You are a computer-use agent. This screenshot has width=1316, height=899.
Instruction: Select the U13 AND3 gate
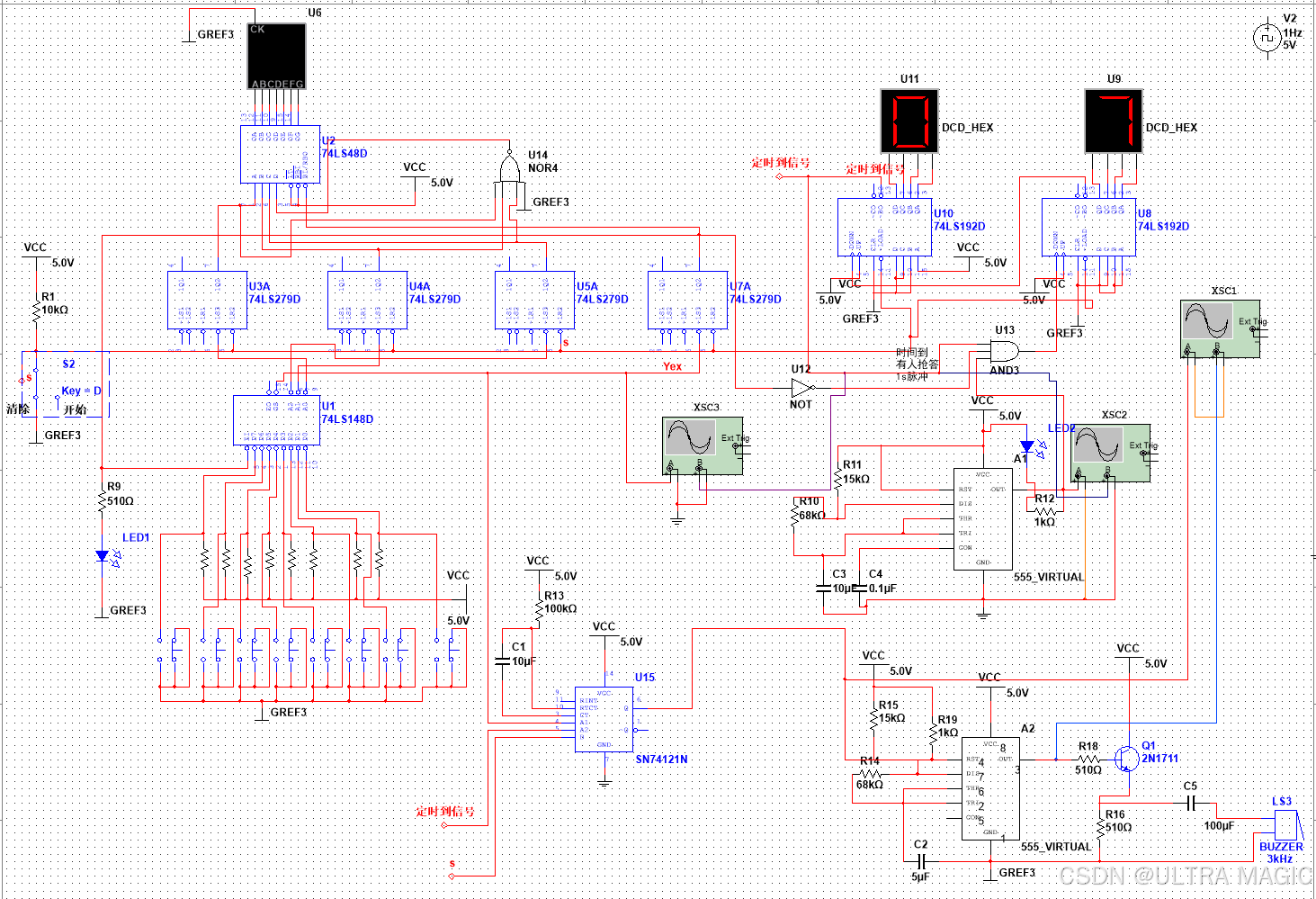(1004, 351)
